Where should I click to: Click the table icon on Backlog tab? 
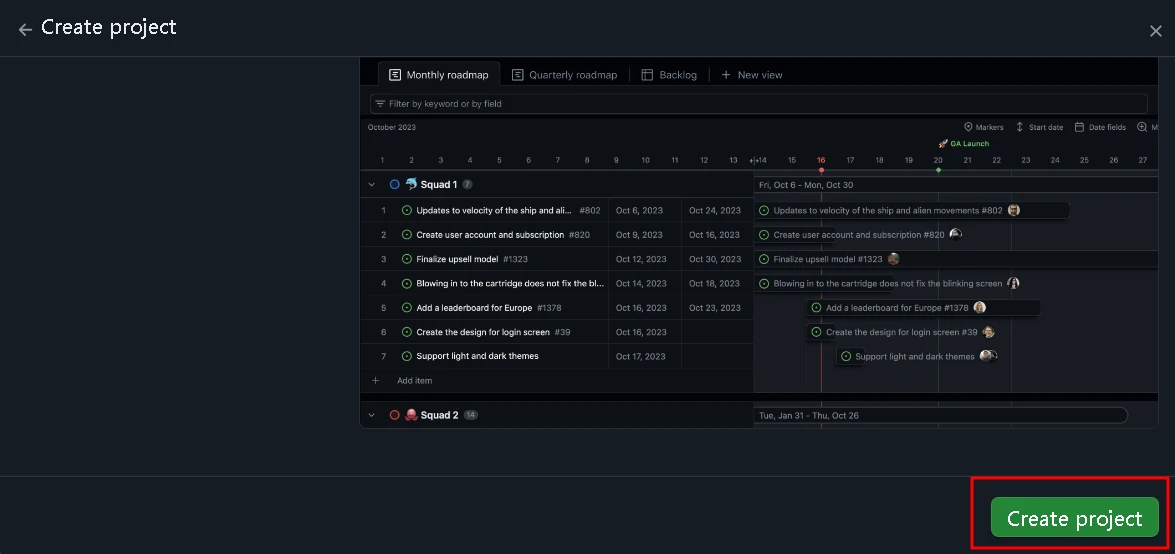(x=647, y=75)
